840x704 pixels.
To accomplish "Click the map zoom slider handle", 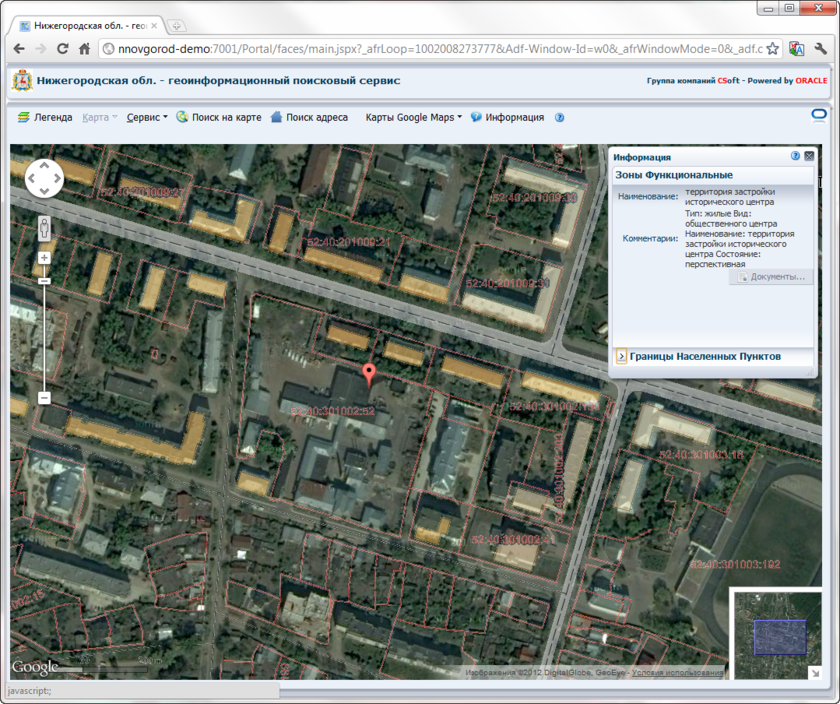I will [44, 281].
